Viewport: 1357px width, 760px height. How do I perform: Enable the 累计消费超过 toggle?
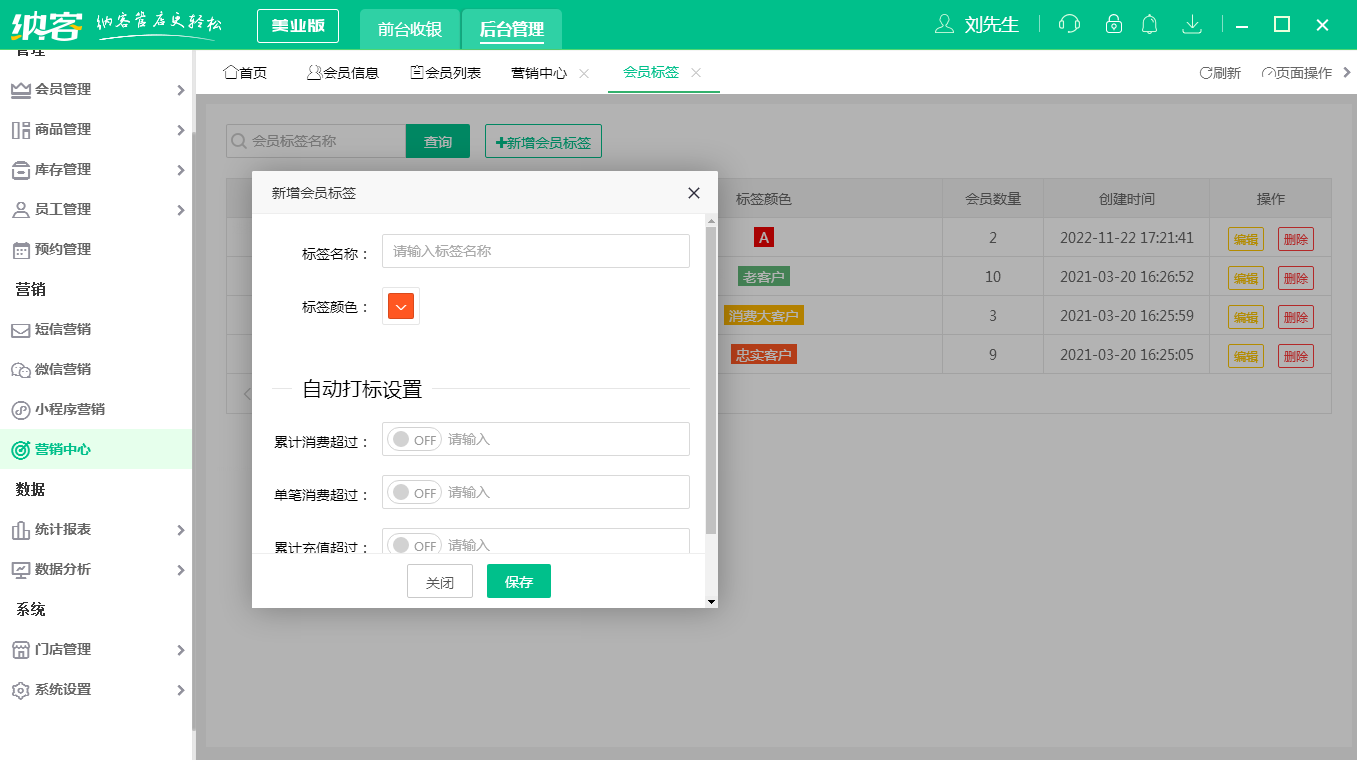click(x=413, y=438)
